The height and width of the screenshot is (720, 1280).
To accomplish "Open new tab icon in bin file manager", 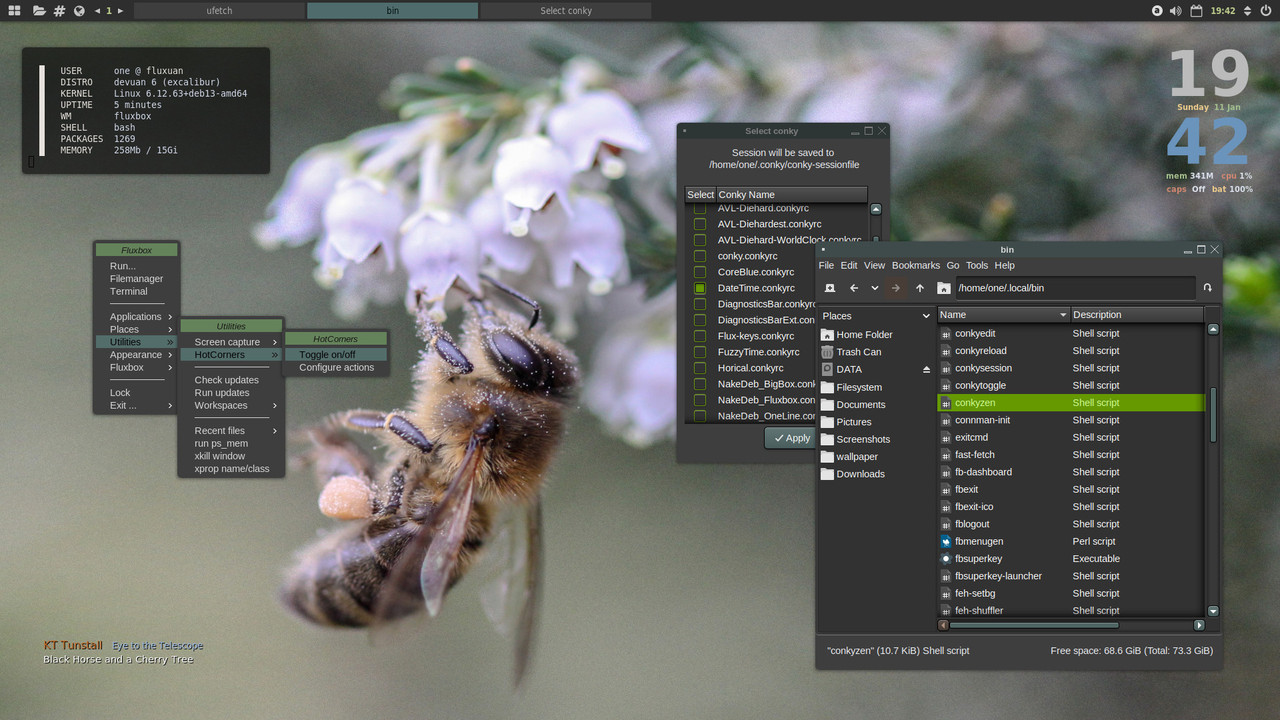I will click(829, 288).
